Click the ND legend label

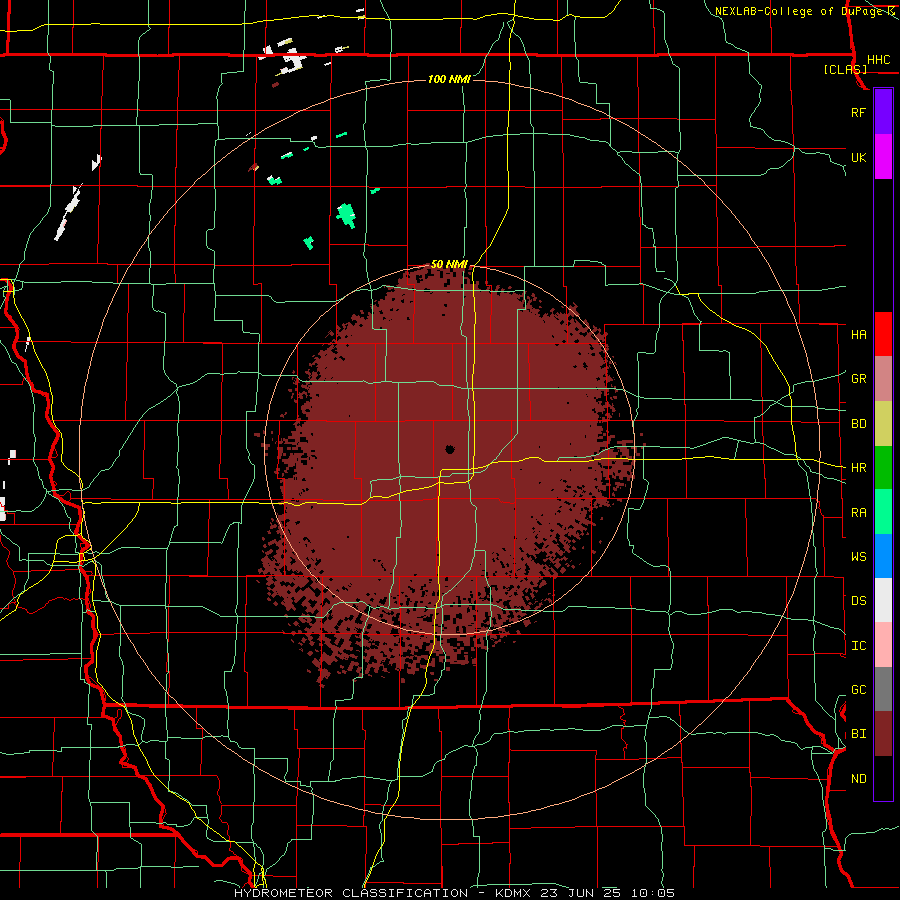tap(859, 779)
